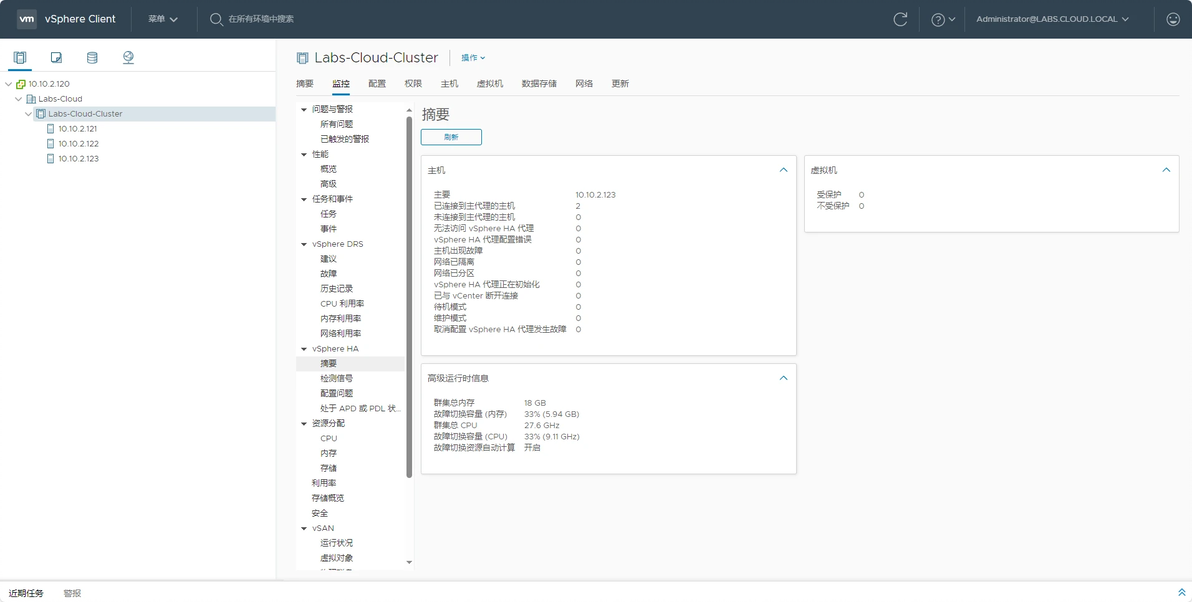Click the host icon beside 10.10.2.122
1192x602 pixels.
point(51,144)
